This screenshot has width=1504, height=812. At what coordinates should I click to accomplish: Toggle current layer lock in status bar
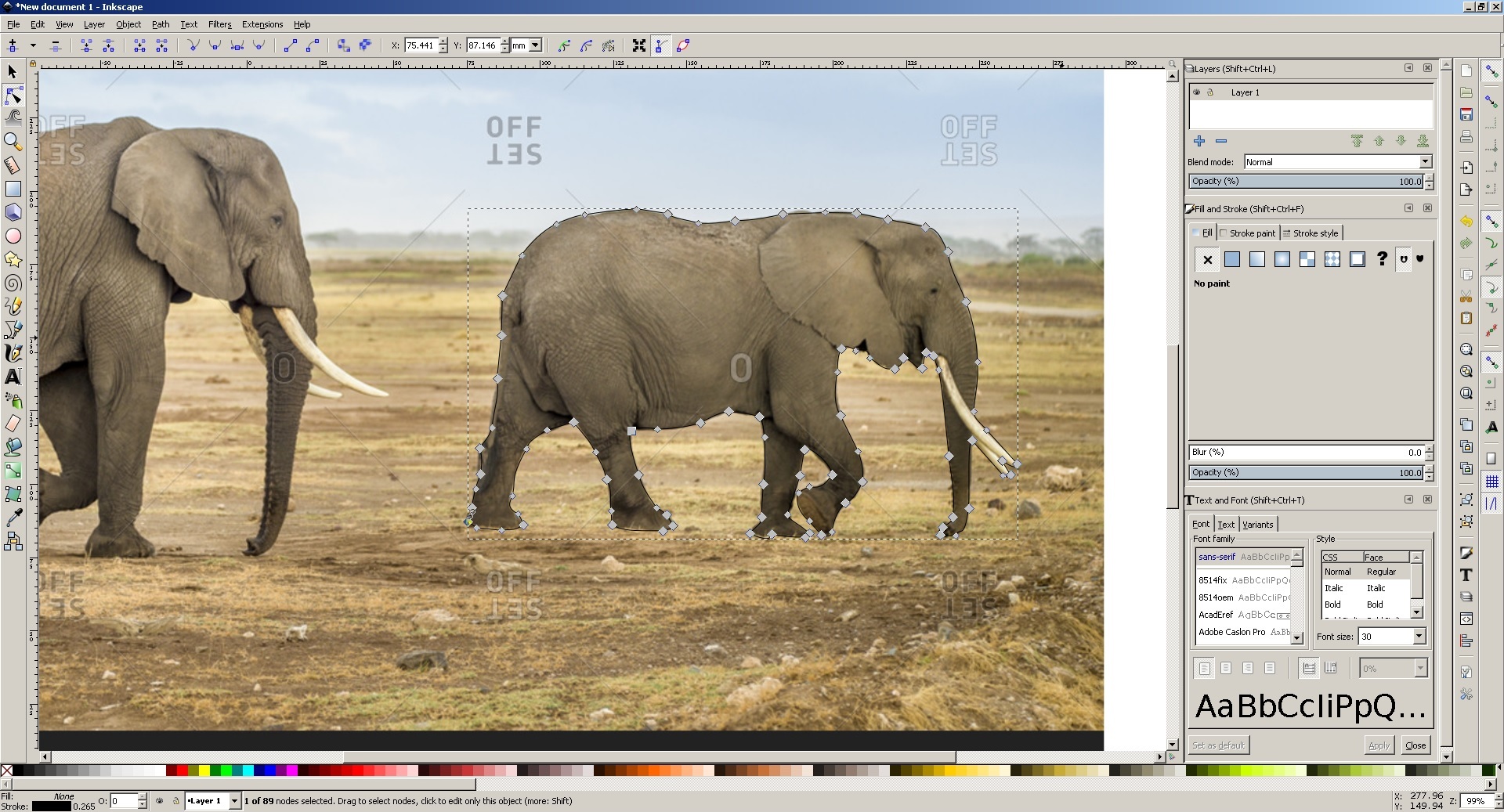[x=175, y=801]
